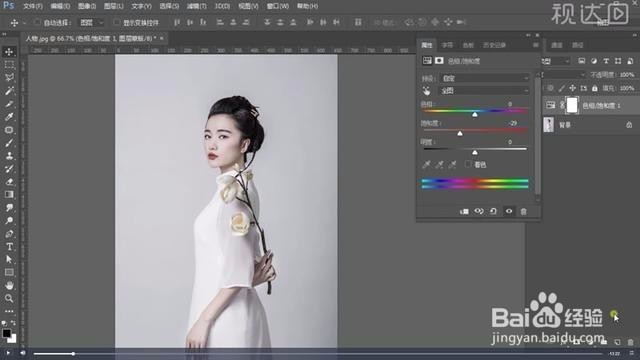This screenshot has width=640, height=360.
Task: Switch to the Paths tab
Action: click(578, 45)
